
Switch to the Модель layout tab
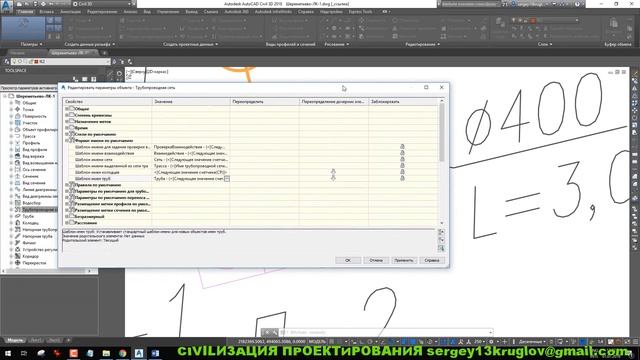point(15,340)
